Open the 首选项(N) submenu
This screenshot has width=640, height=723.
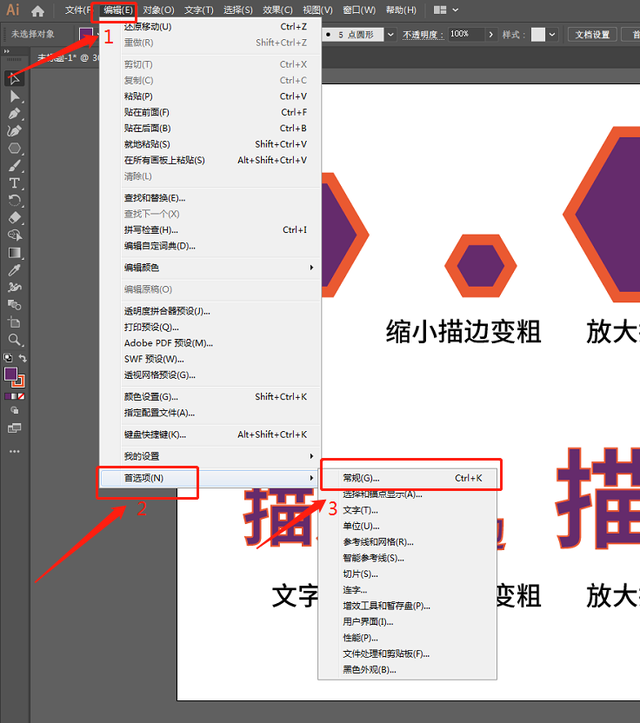point(210,478)
